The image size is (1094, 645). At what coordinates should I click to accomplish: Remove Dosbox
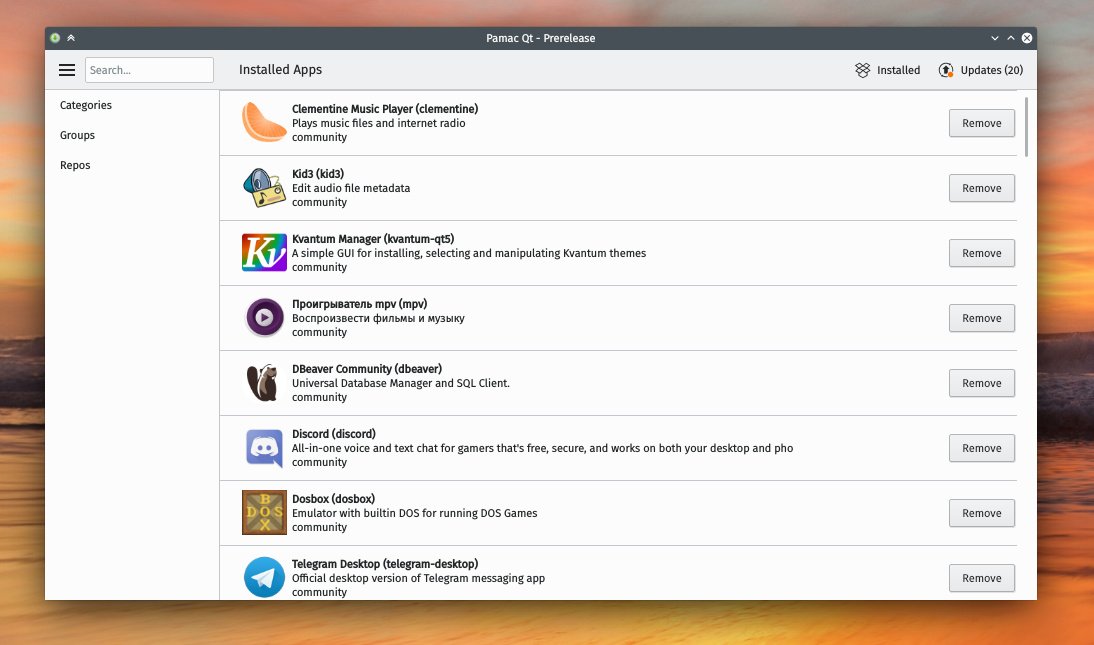click(x=982, y=512)
